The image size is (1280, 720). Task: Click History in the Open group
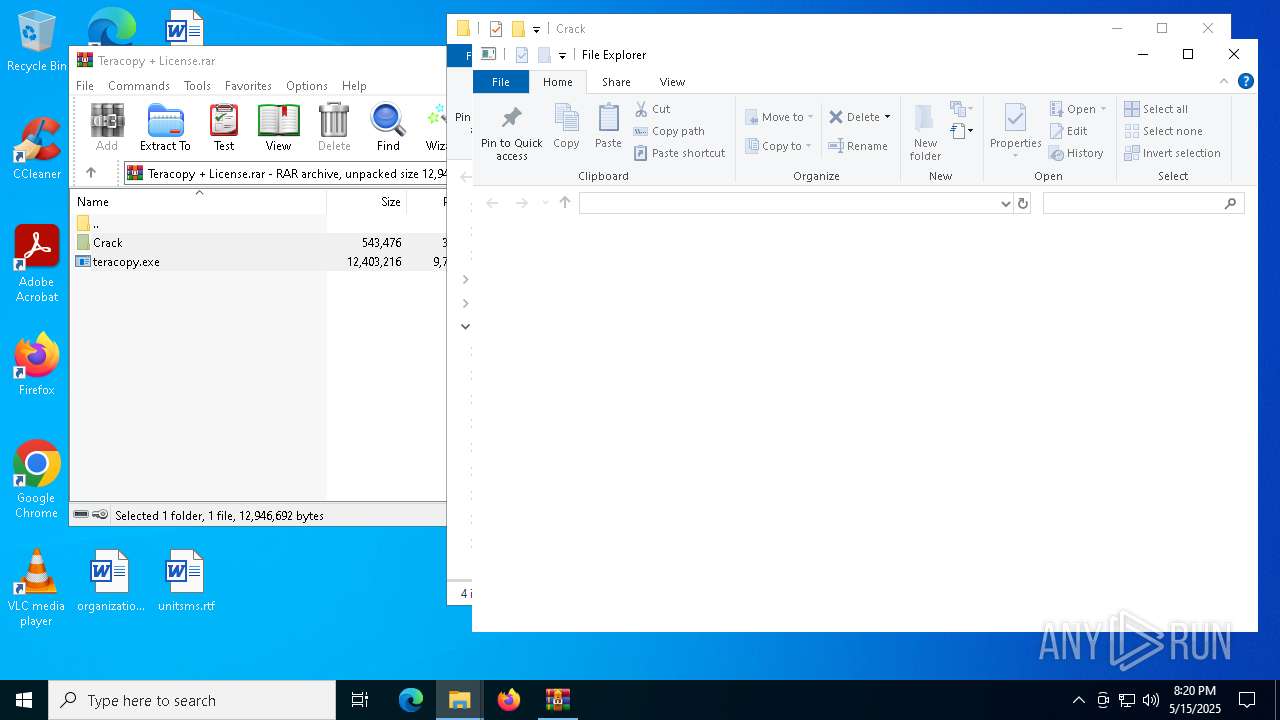point(1076,153)
